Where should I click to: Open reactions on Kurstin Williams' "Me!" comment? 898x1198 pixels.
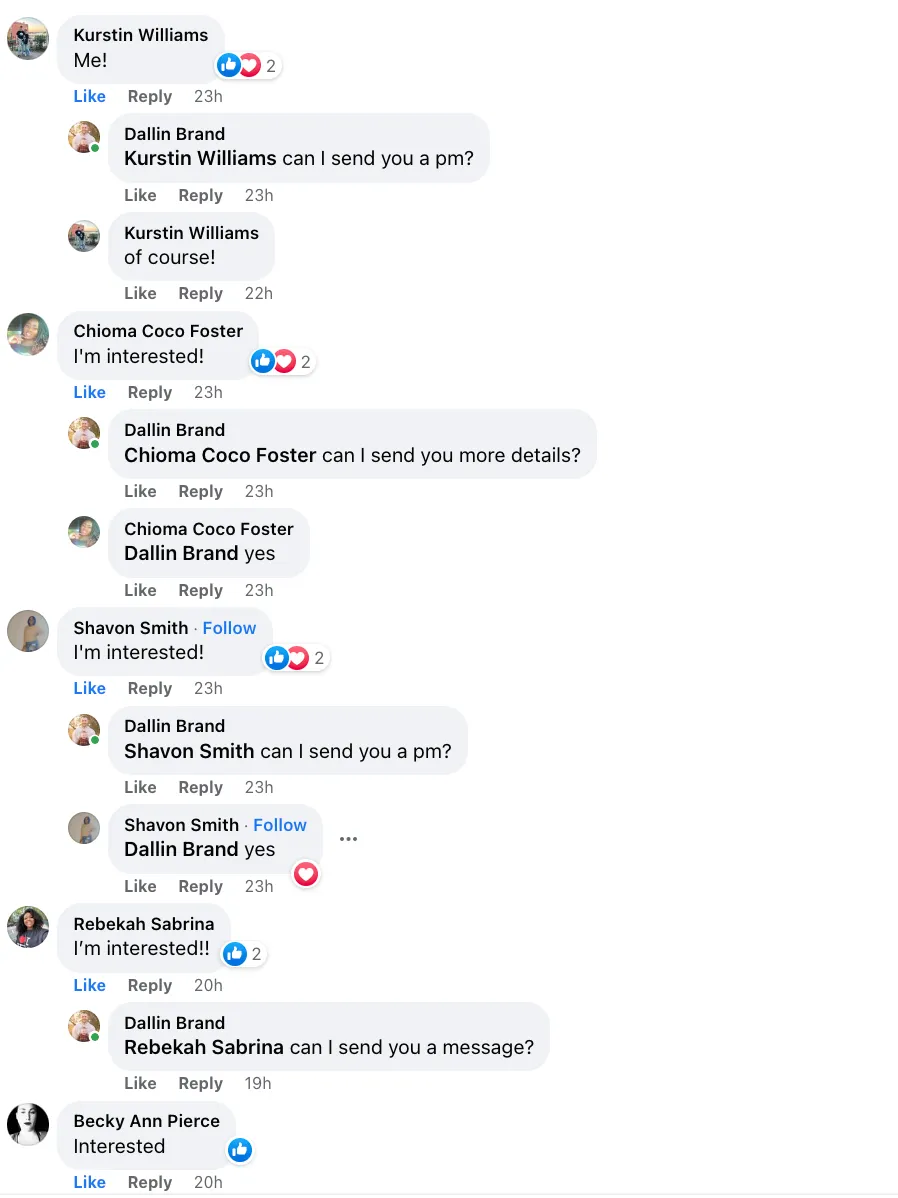pyautogui.click(x=246, y=66)
